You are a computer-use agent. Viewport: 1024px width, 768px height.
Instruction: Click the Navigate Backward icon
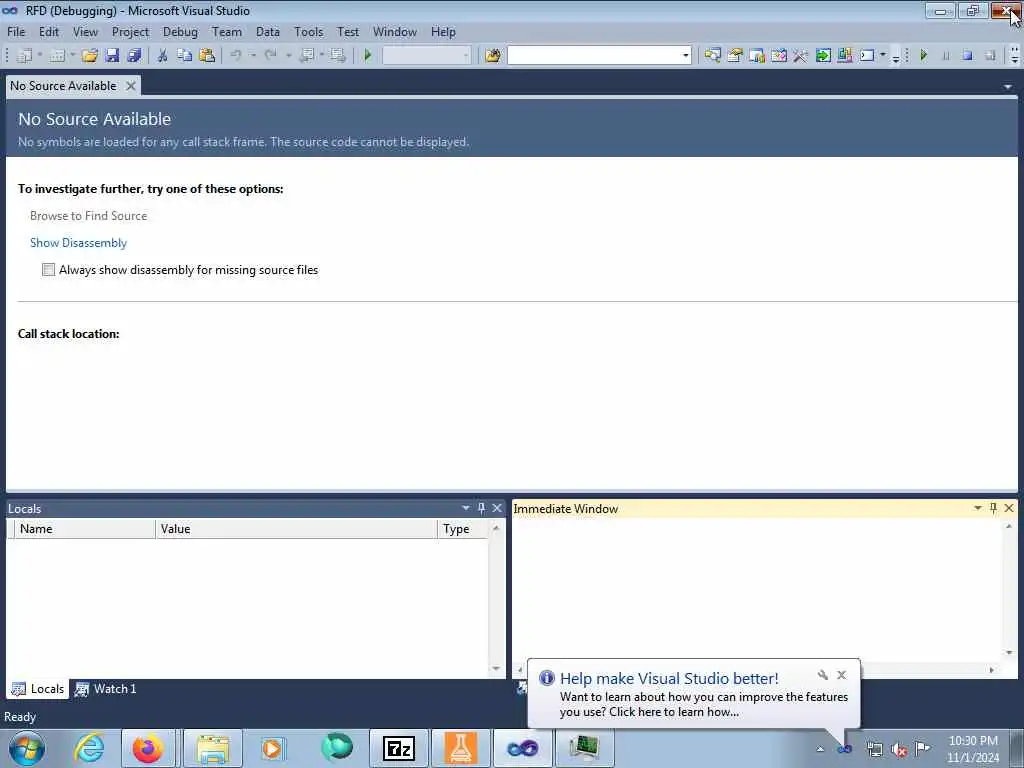click(307, 56)
